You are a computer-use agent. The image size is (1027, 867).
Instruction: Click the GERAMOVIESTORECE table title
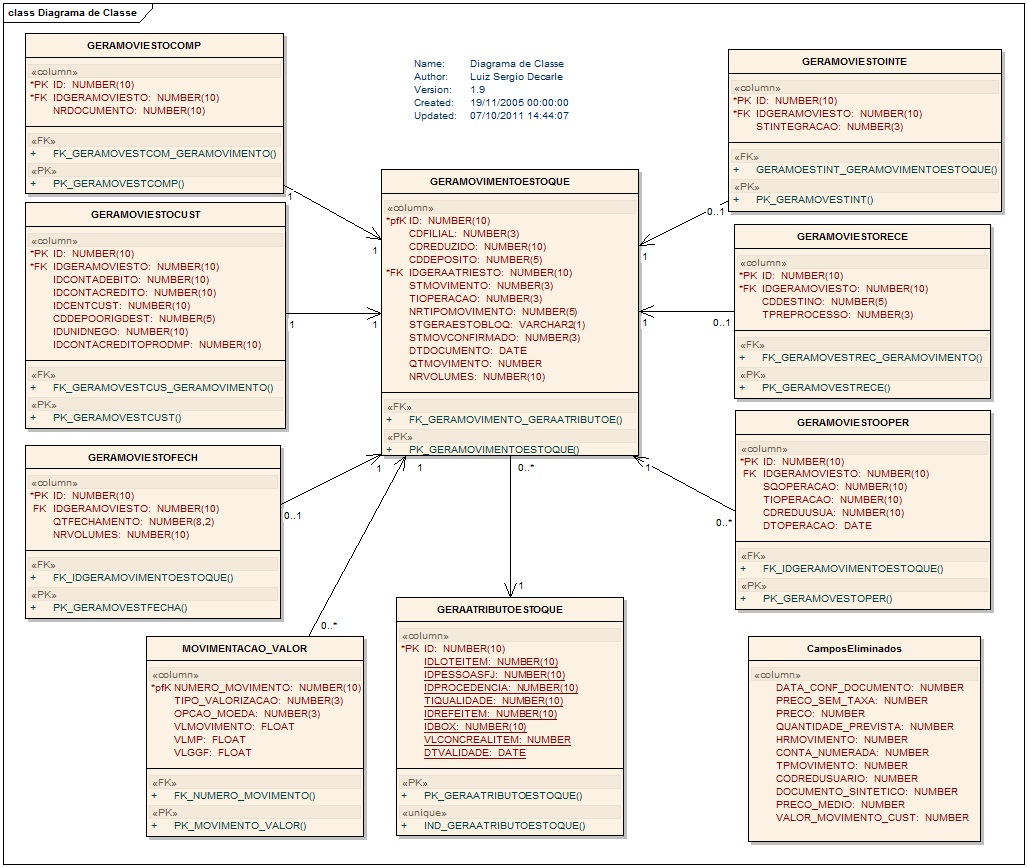[851, 237]
